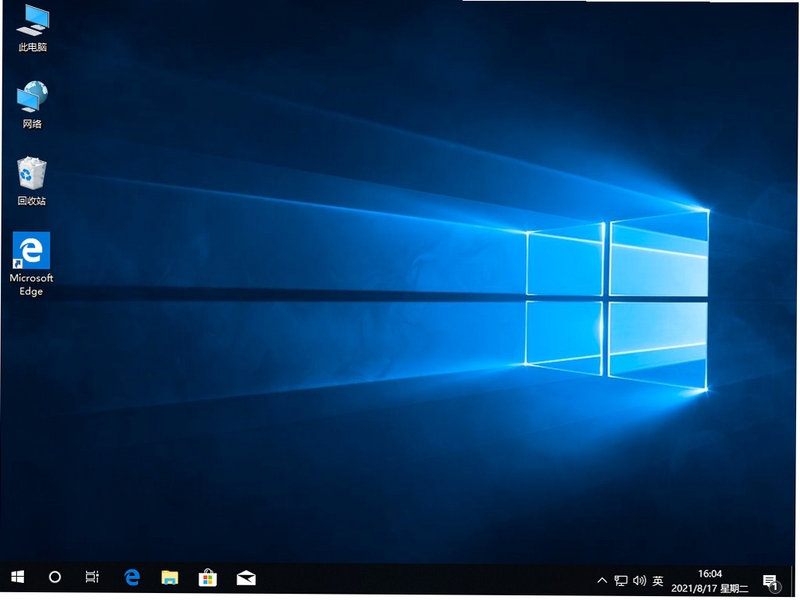The width and height of the screenshot is (800, 600).
Task: Launch Edge from the taskbar
Action: (x=132, y=578)
